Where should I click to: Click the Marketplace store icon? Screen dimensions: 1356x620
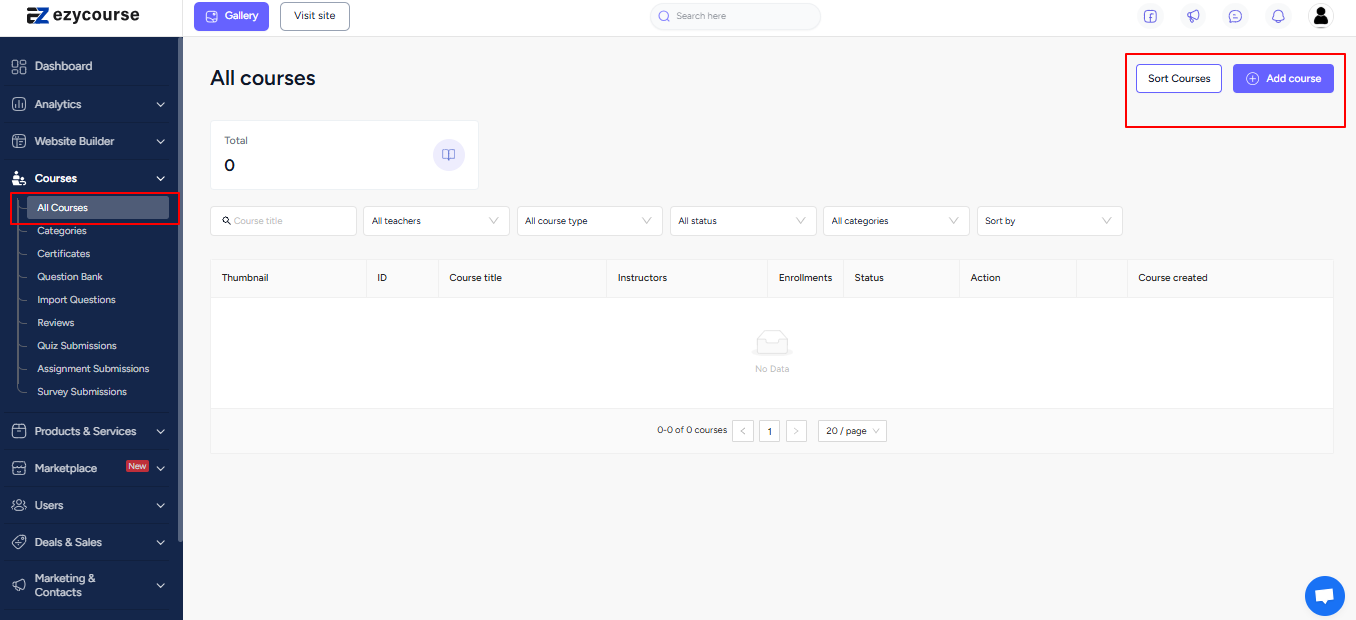(18, 468)
